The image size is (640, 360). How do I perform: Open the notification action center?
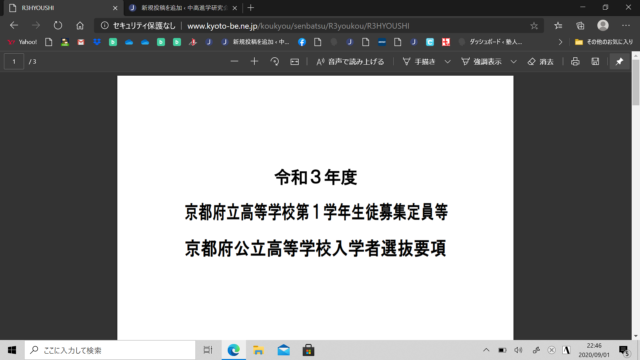coord(624,350)
